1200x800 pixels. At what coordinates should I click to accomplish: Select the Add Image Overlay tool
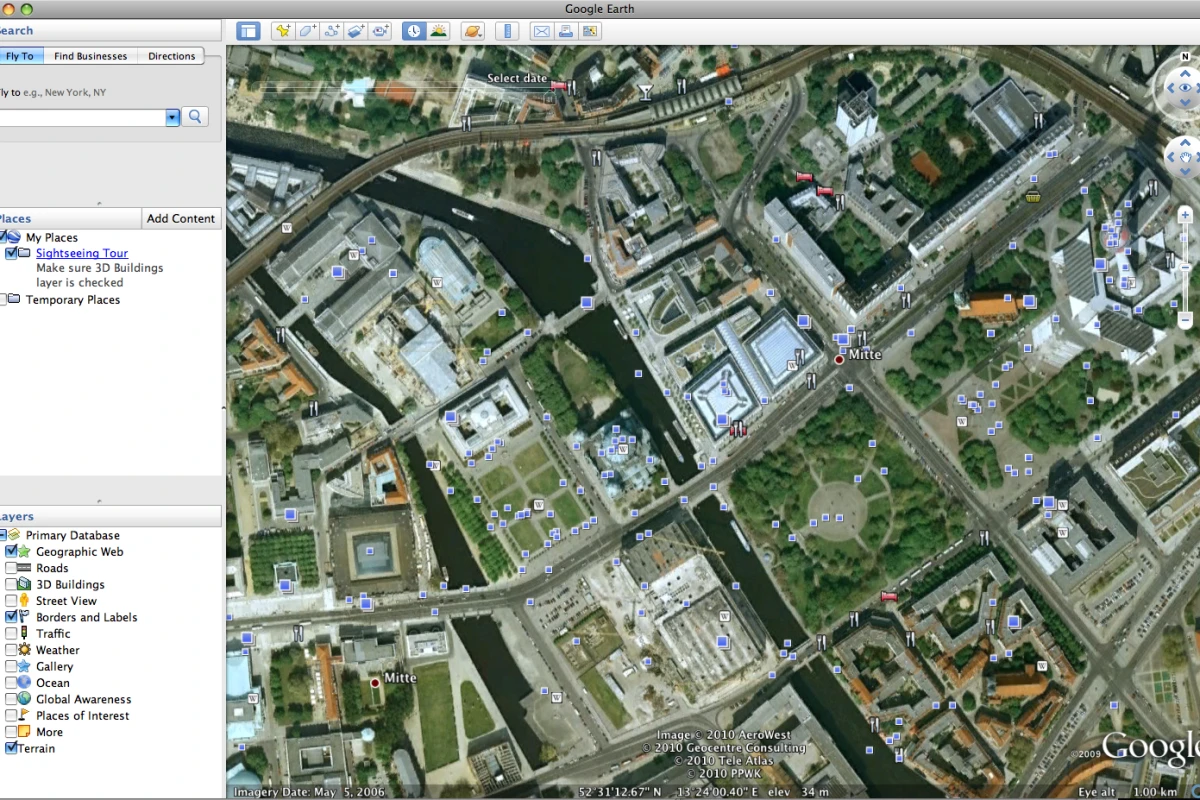click(356, 31)
